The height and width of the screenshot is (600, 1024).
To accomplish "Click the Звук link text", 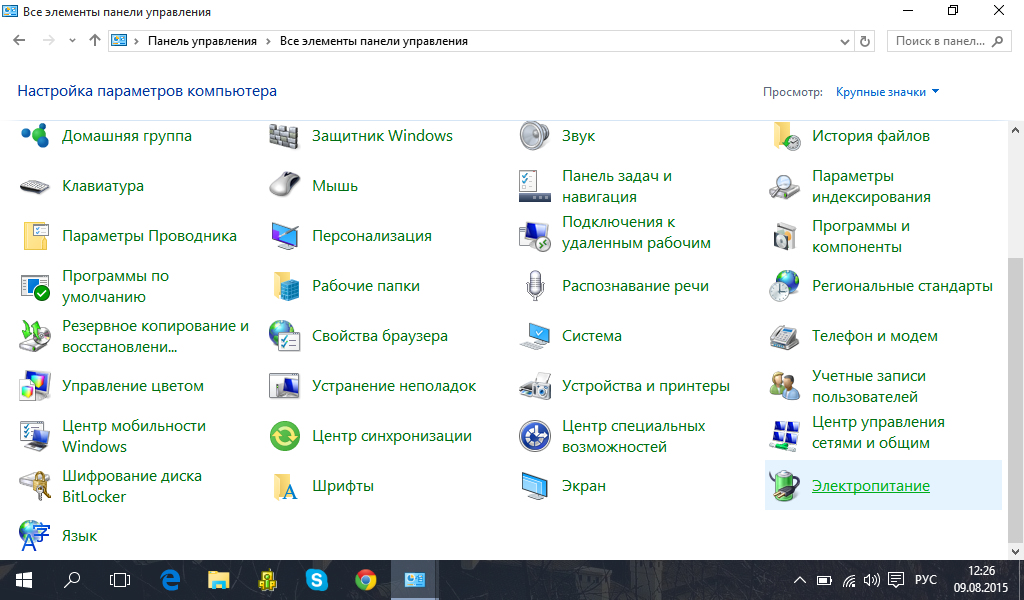I will (579, 136).
